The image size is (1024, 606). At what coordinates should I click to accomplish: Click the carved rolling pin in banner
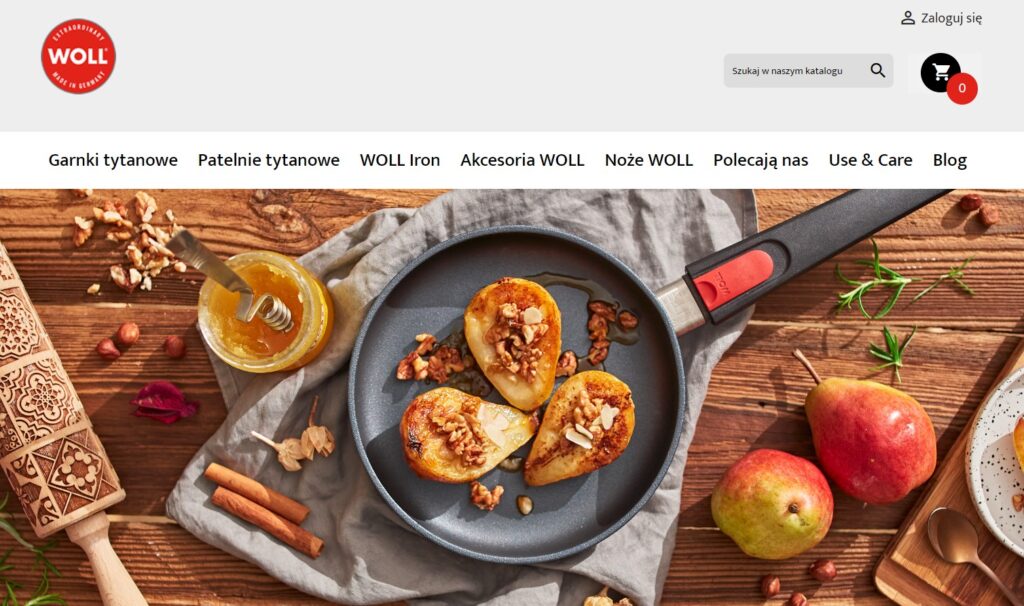pyautogui.click(x=56, y=418)
